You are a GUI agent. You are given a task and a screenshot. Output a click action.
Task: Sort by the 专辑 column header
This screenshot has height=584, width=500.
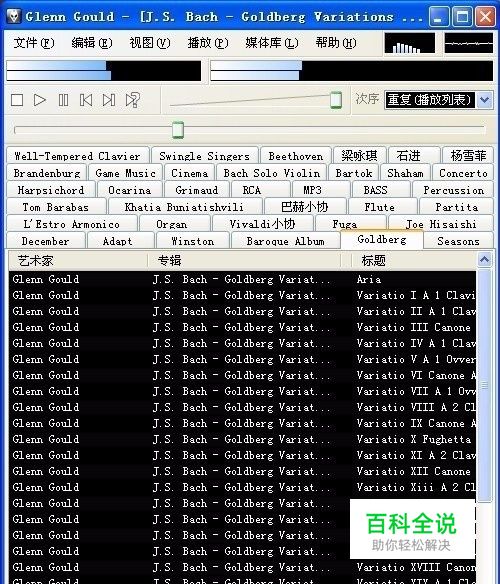244,260
